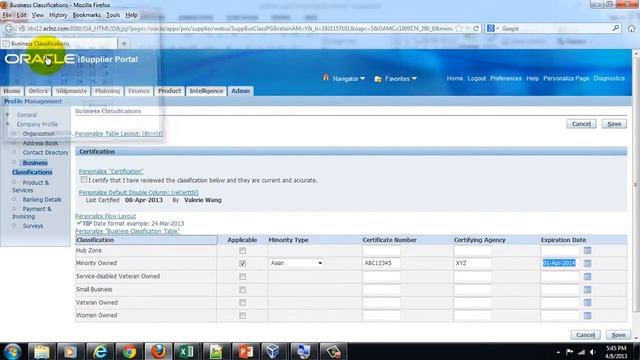The height and width of the screenshot is (360, 640).
Task: Click the bookmark star in the address bar
Action: click(x=459, y=29)
